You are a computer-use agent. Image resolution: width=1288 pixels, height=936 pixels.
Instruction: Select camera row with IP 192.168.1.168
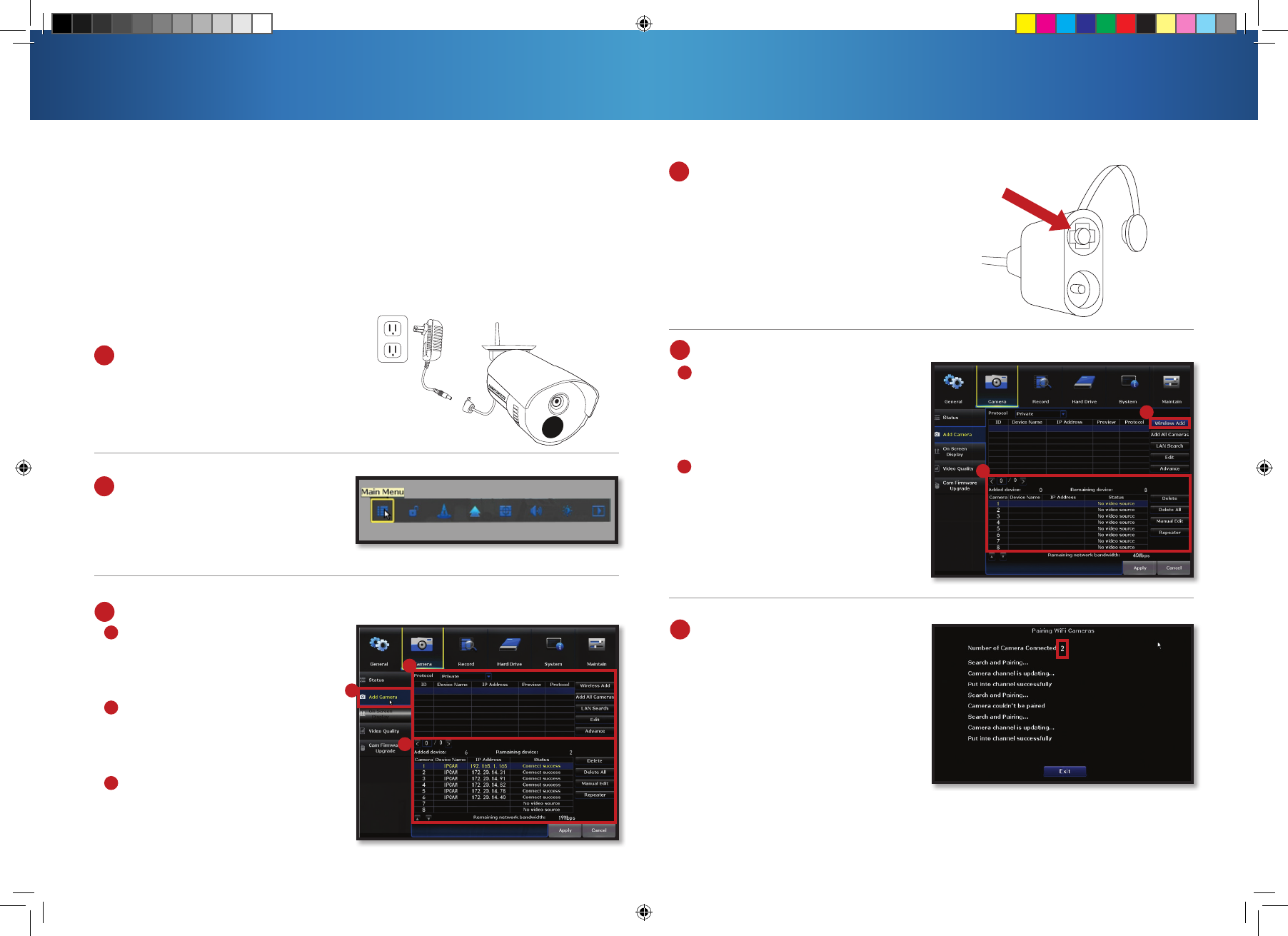[x=493, y=766]
